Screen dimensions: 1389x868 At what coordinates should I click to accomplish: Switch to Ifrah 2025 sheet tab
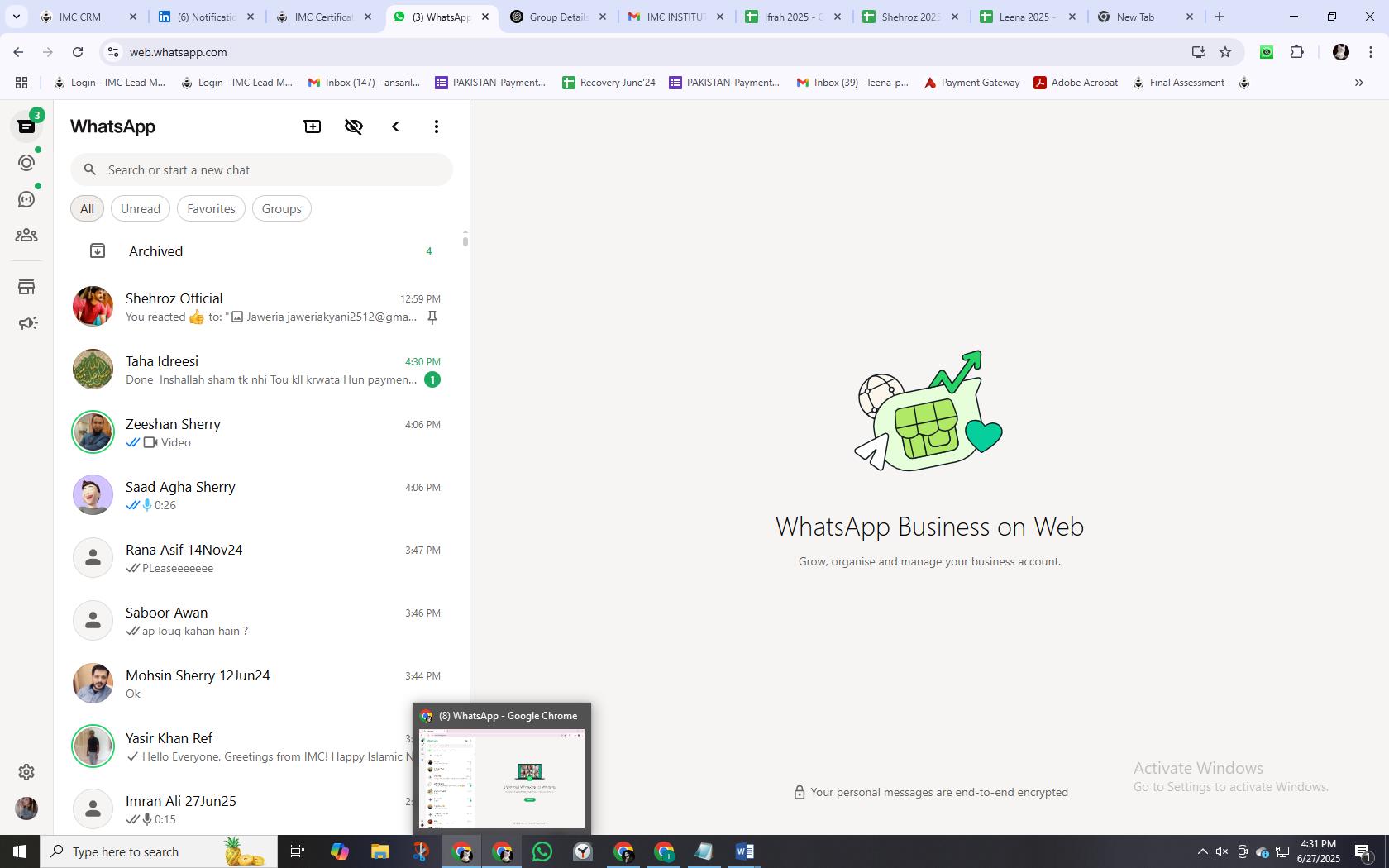coord(794,17)
